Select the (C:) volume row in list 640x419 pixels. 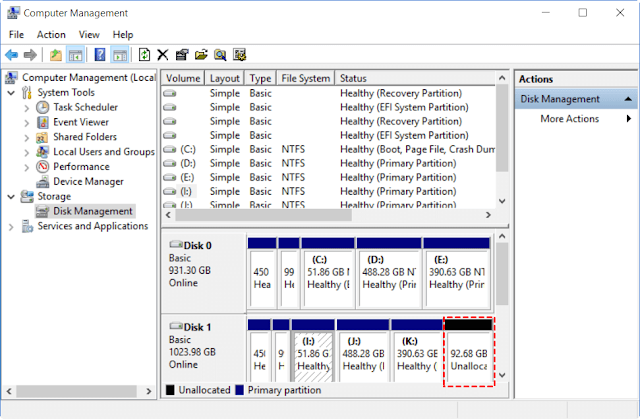point(329,149)
